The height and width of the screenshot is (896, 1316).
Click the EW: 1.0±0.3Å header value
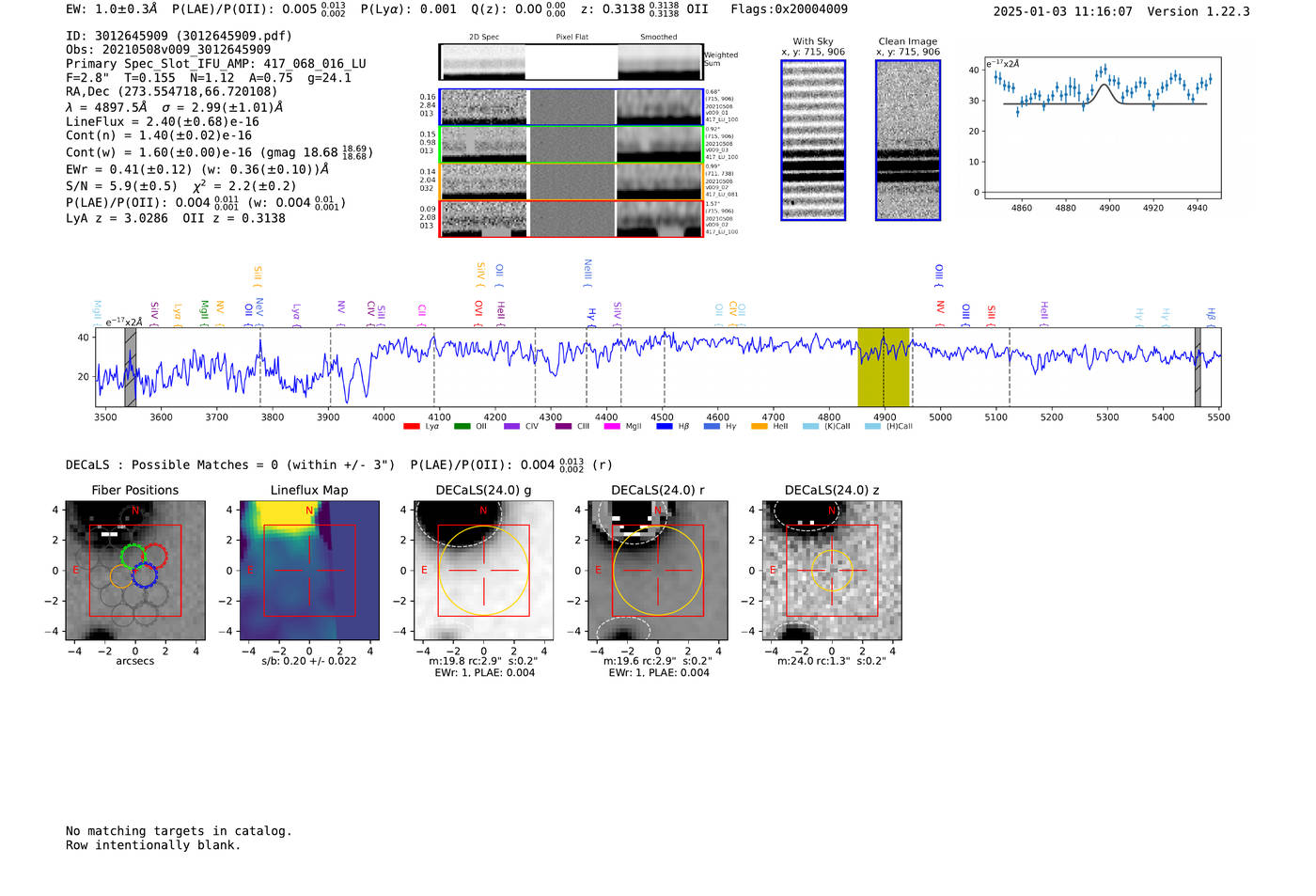[112, 9]
